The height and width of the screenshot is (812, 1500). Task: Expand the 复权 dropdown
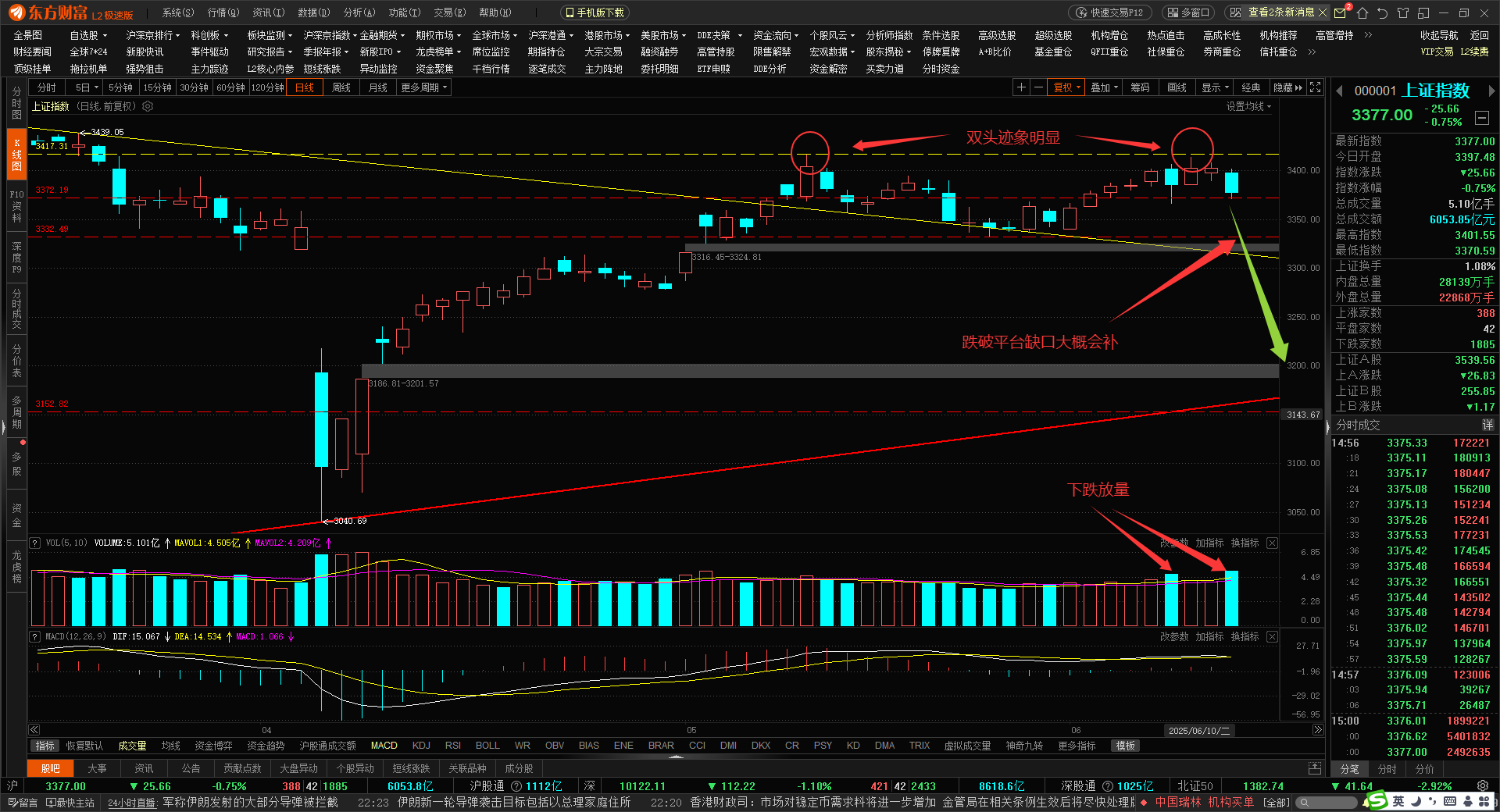pos(1067,87)
